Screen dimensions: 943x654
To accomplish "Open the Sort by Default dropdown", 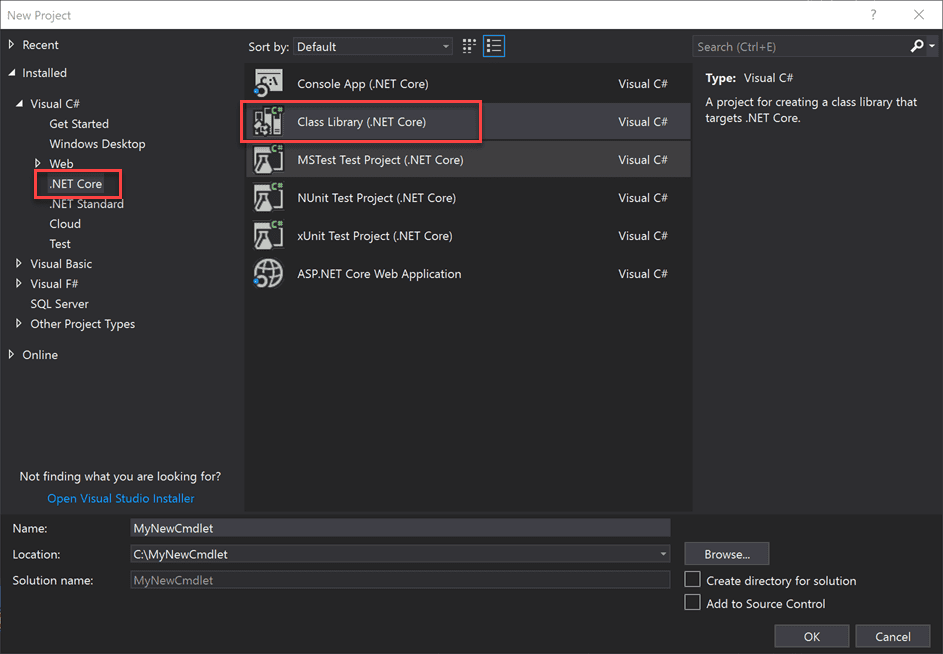I will [x=373, y=46].
